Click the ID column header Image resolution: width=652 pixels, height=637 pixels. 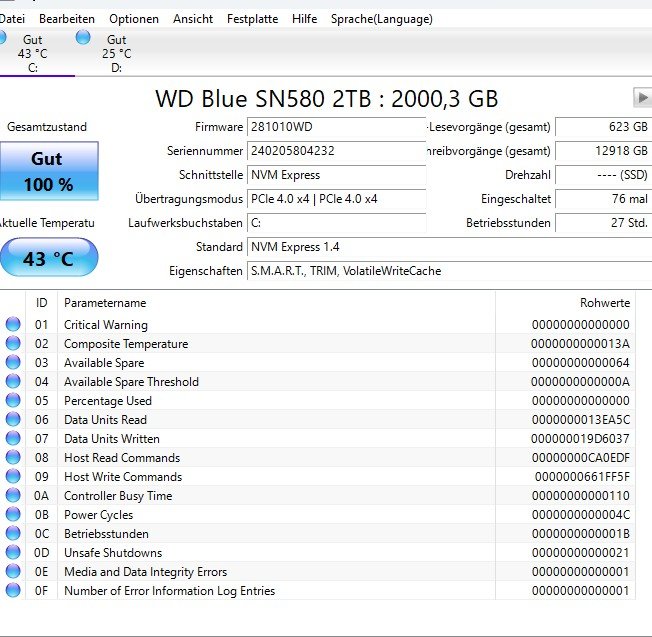click(42, 303)
